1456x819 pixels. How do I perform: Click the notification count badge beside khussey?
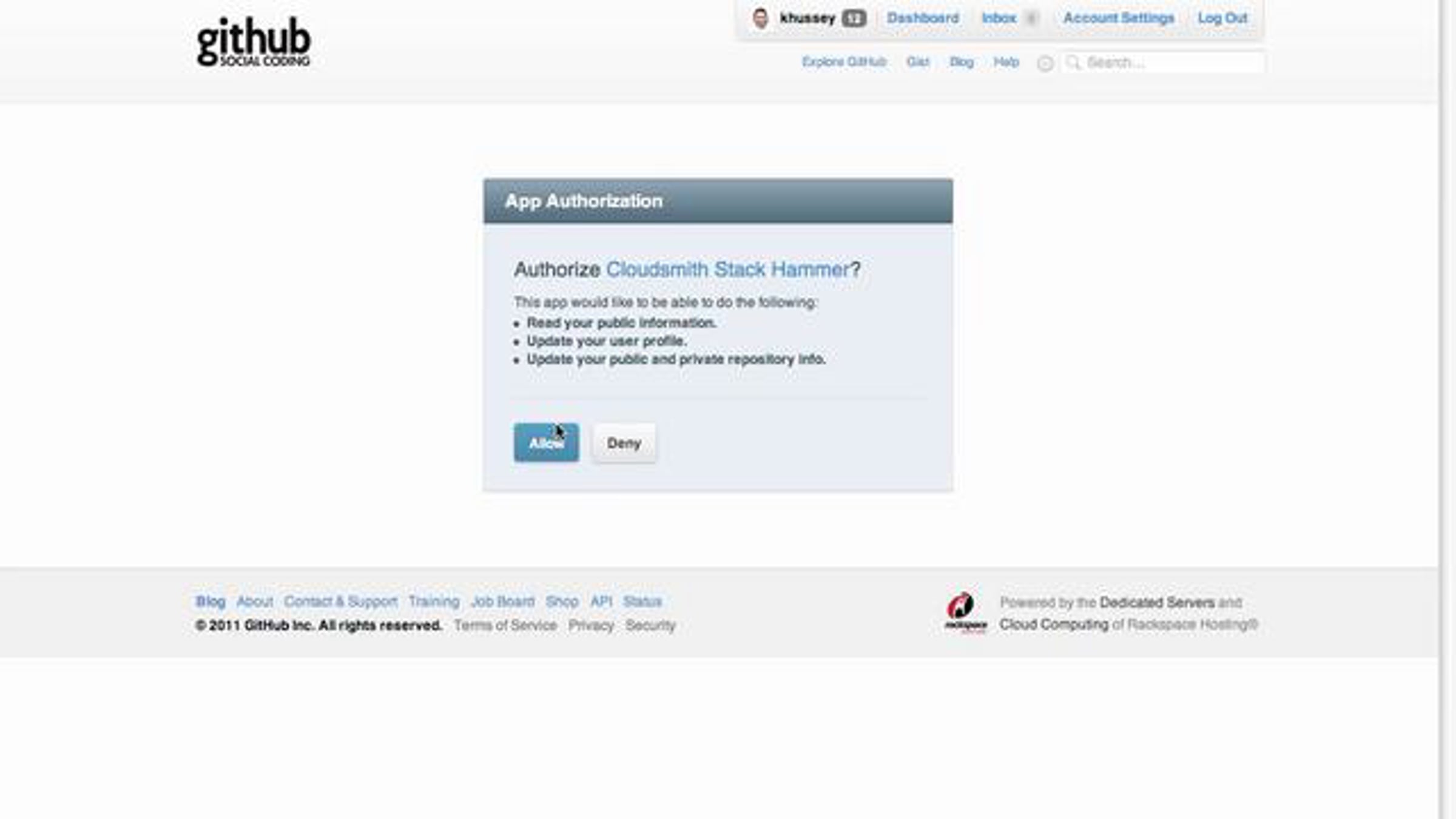pyautogui.click(x=854, y=18)
